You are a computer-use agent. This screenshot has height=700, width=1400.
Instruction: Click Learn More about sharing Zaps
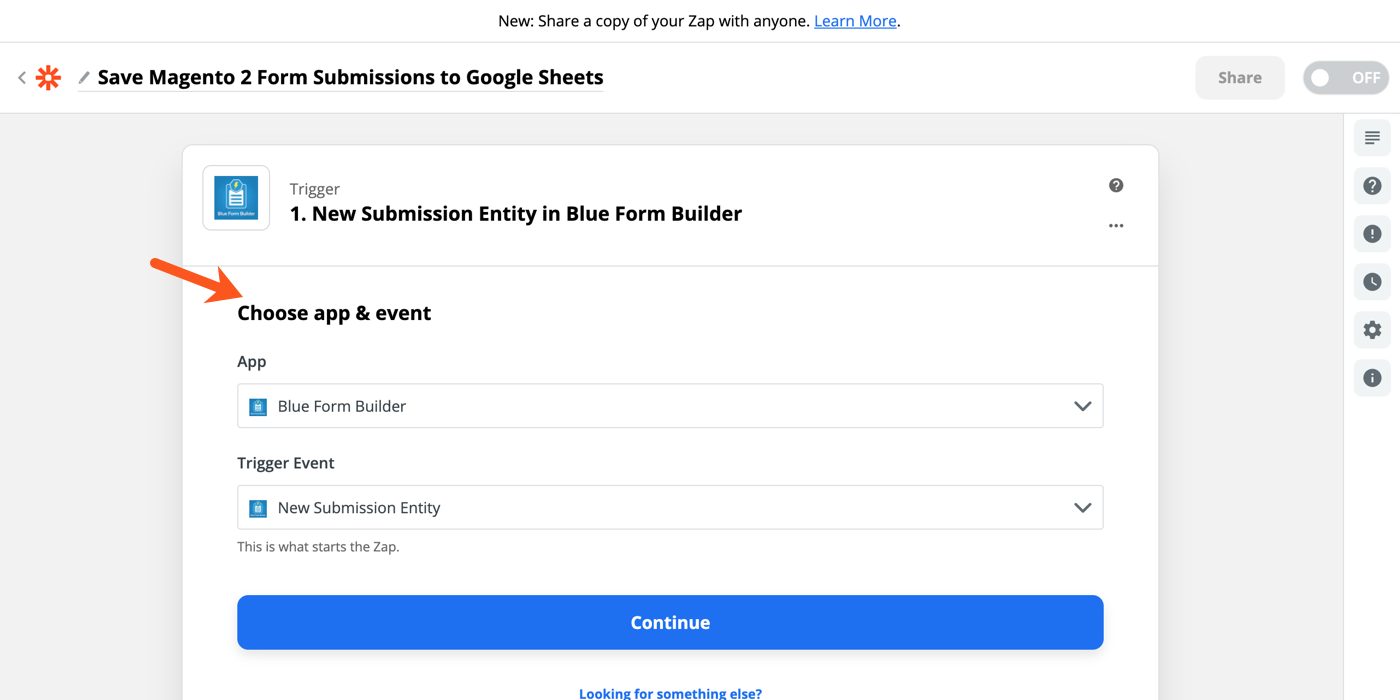click(855, 20)
